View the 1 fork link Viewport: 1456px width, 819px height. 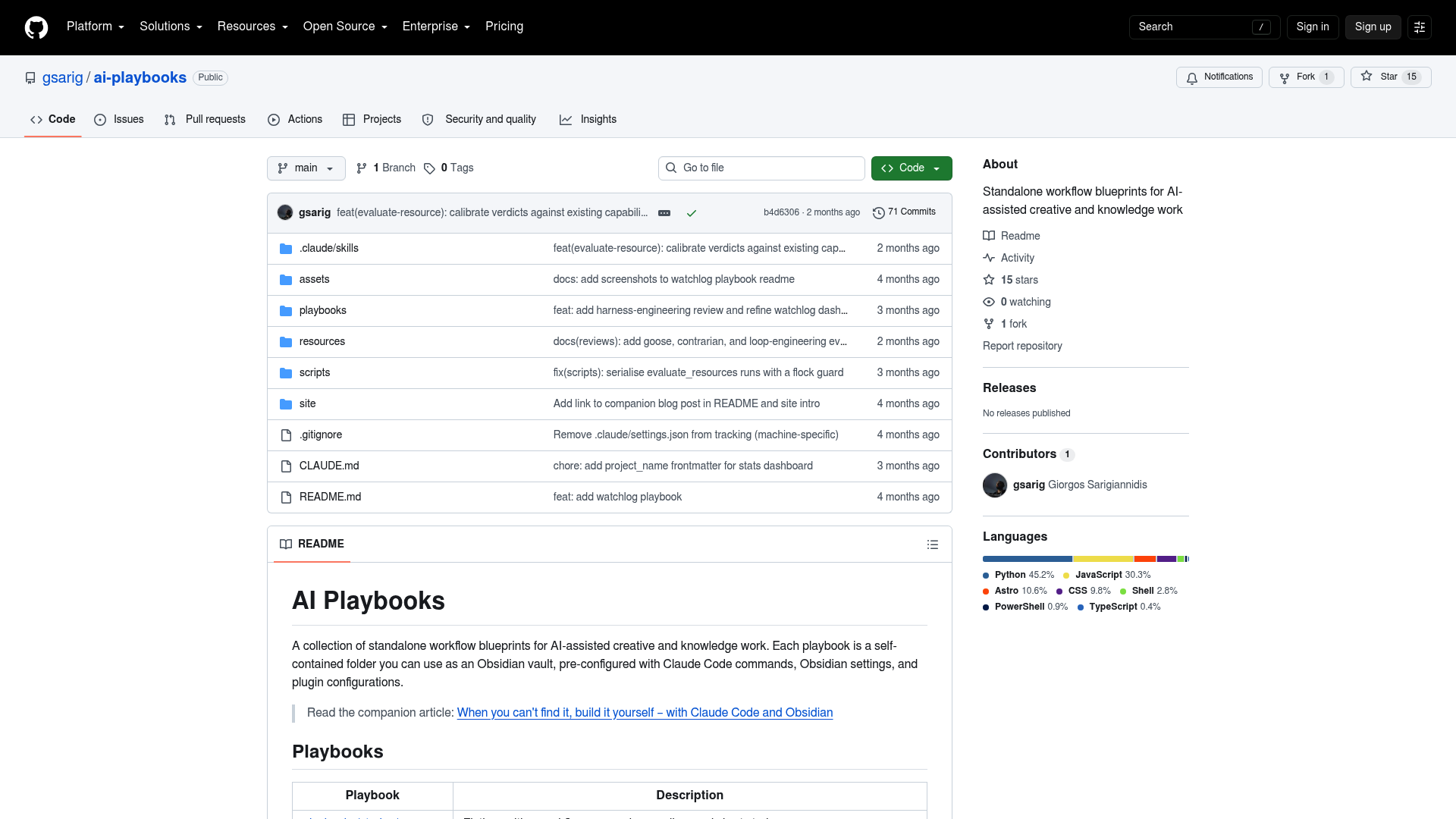point(1005,325)
